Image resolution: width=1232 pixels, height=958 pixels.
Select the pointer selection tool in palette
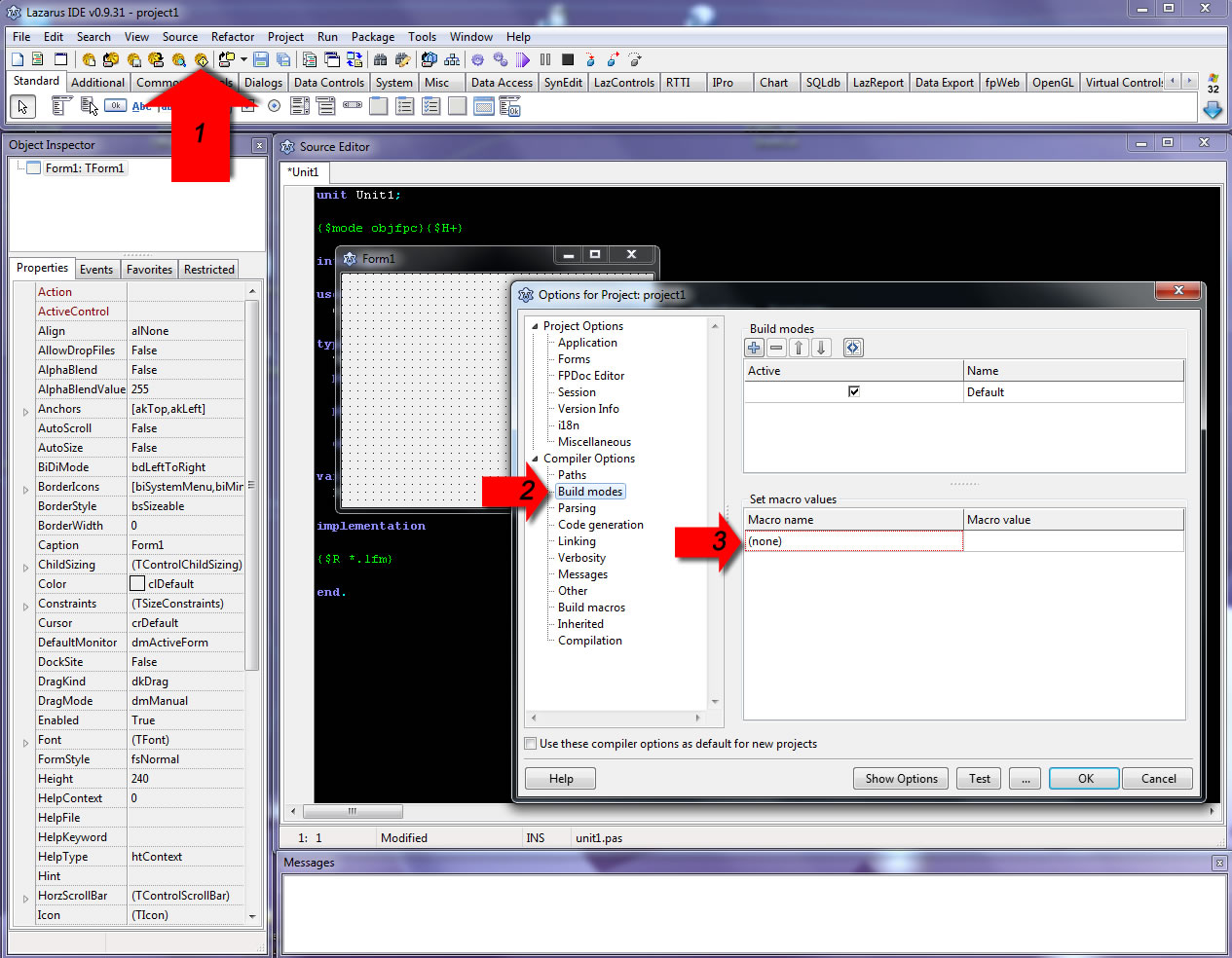point(22,106)
